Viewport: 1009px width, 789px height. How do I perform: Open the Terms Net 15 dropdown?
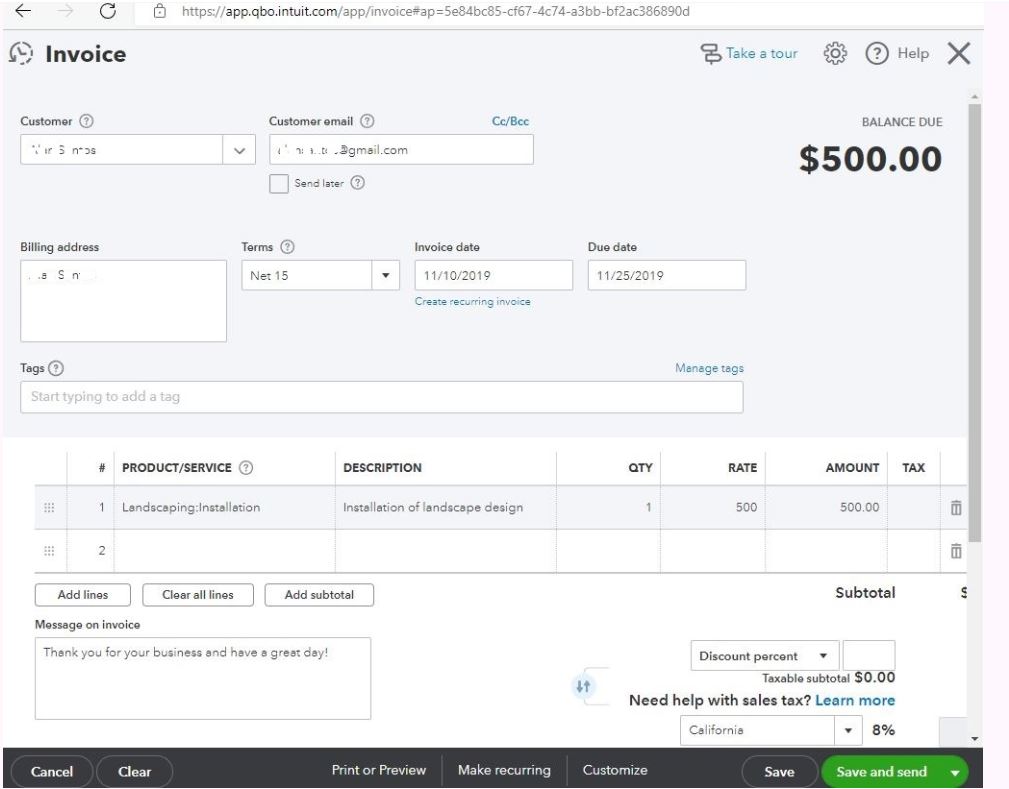tap(385, 275)
